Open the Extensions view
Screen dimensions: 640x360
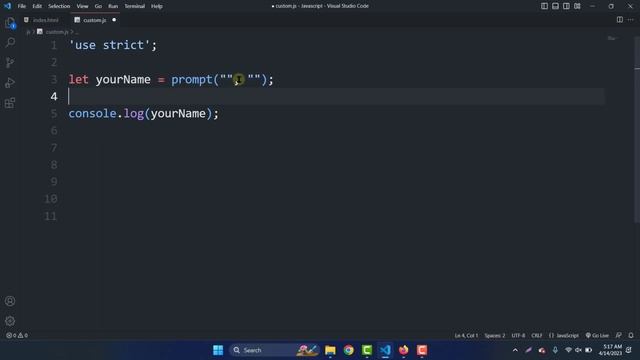tap(10, 102)
